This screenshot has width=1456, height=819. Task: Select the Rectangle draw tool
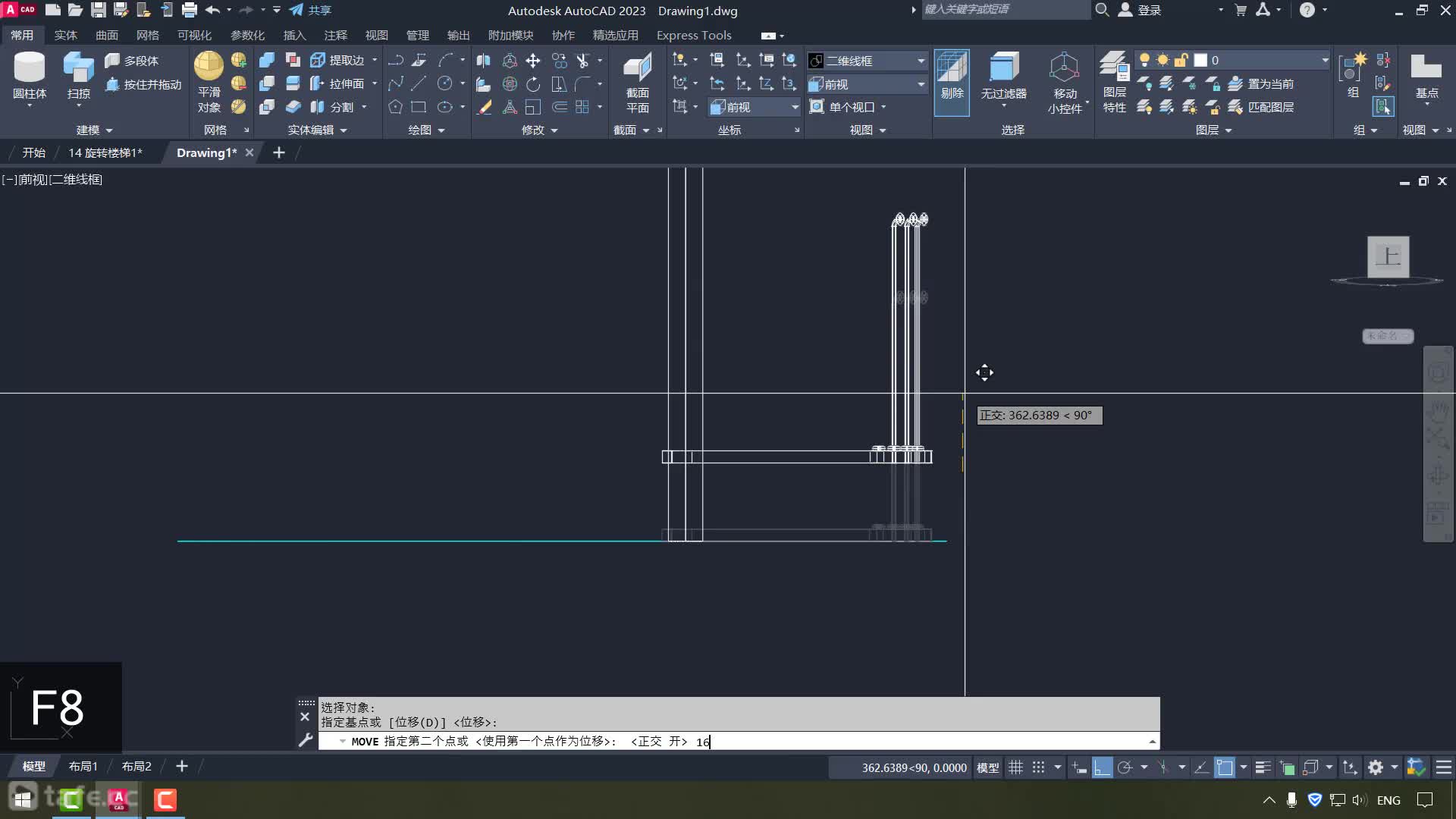coord(419,107)
